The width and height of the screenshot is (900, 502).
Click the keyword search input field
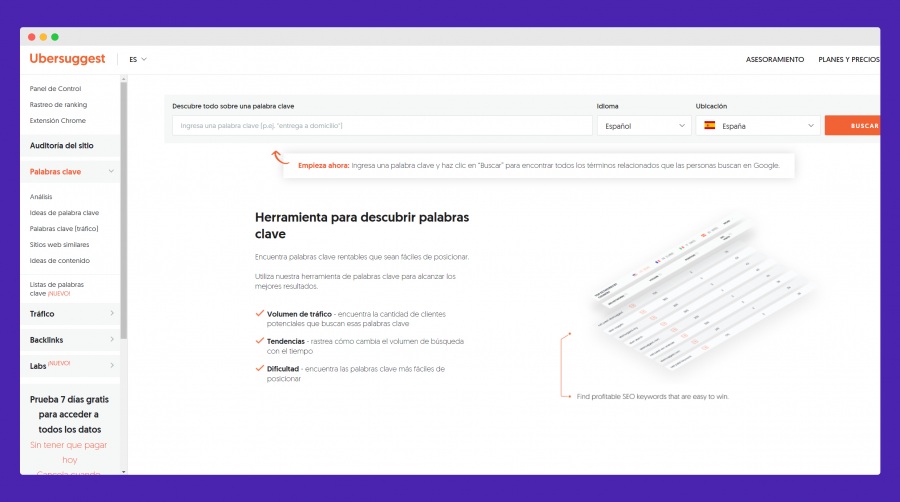click(382, 126)
